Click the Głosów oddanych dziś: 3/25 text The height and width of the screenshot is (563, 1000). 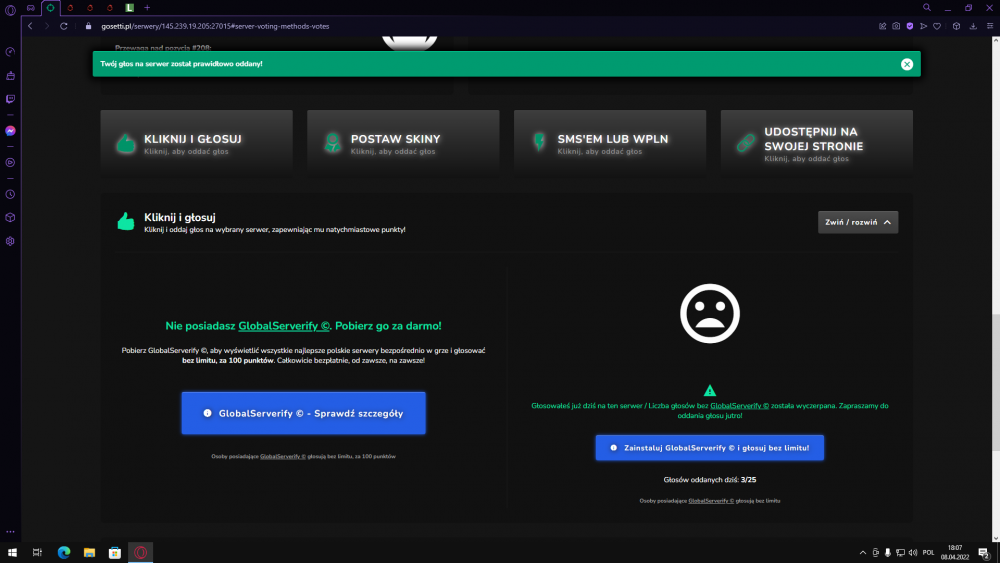coord(710,479)
